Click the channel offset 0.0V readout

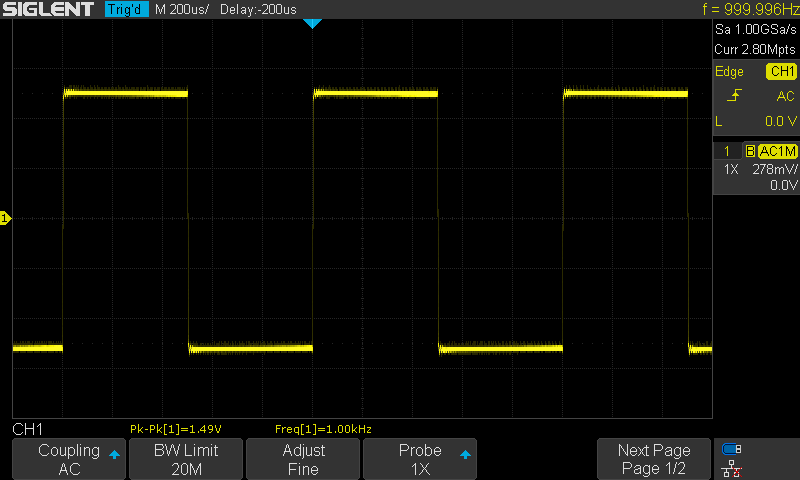pos(784,185)
